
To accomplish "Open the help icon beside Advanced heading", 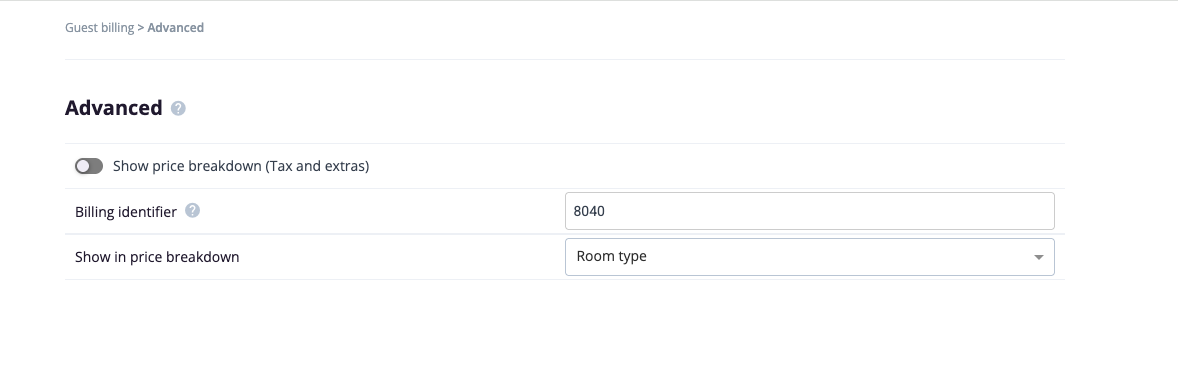I will (x=178, y=108).
